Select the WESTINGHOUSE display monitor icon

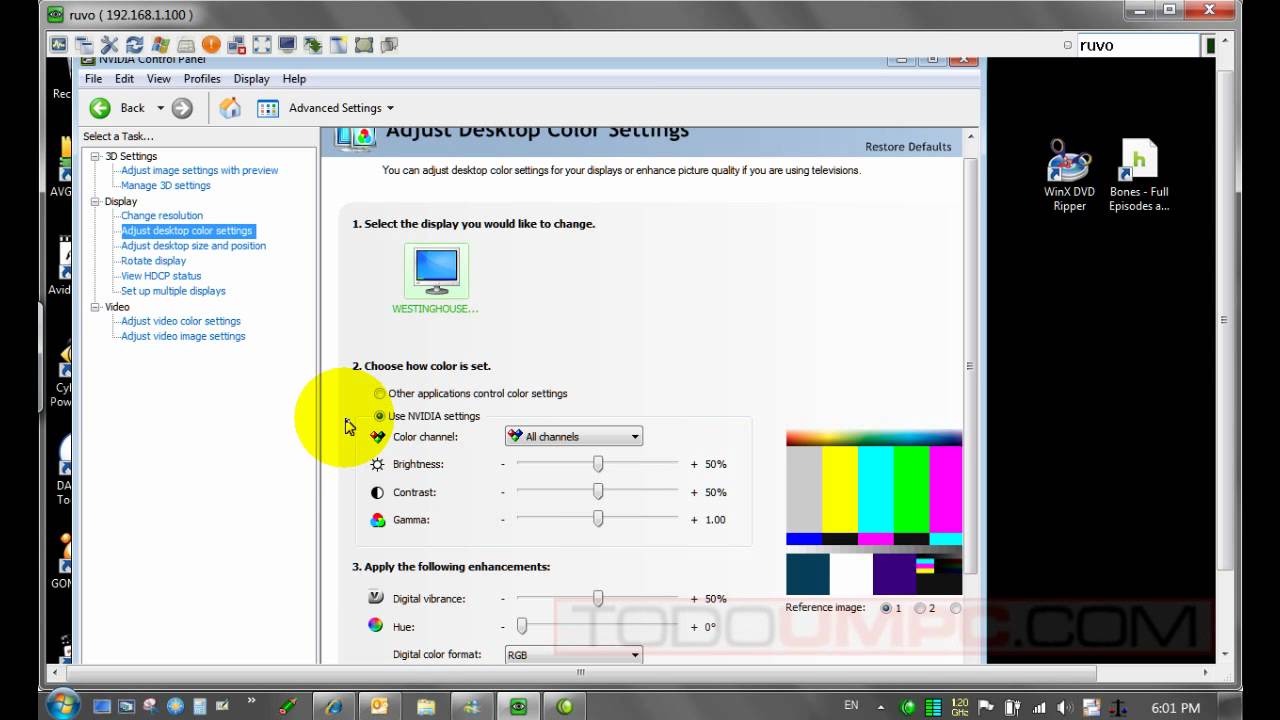(437, 270)
